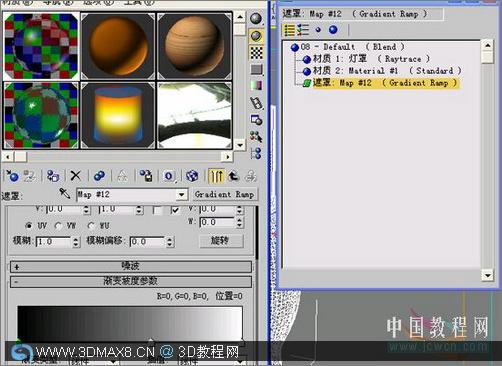The width and height of the screenshot is (502, 366).
Task: Open the Material/Map Navigator icon
Action: (x=256, y=153)
